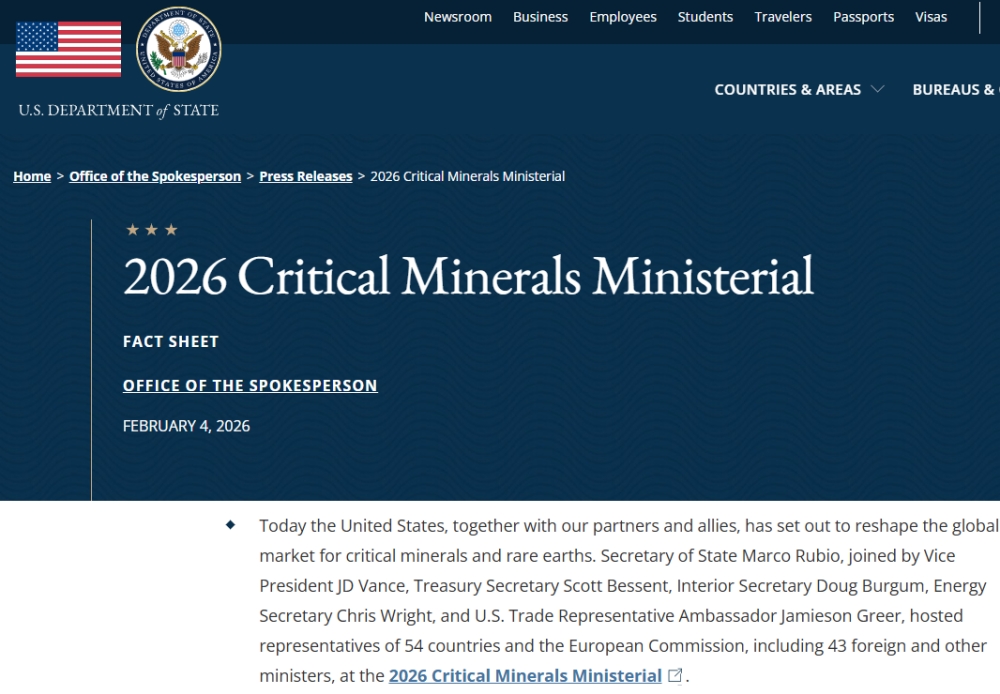
Task: Click the U.S. Department of State wordmark
Action: point(118,111)
